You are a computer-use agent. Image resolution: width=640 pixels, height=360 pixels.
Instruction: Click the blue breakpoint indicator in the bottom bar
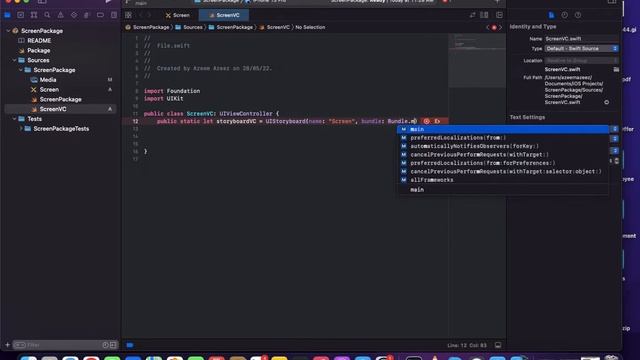(130, 345)
